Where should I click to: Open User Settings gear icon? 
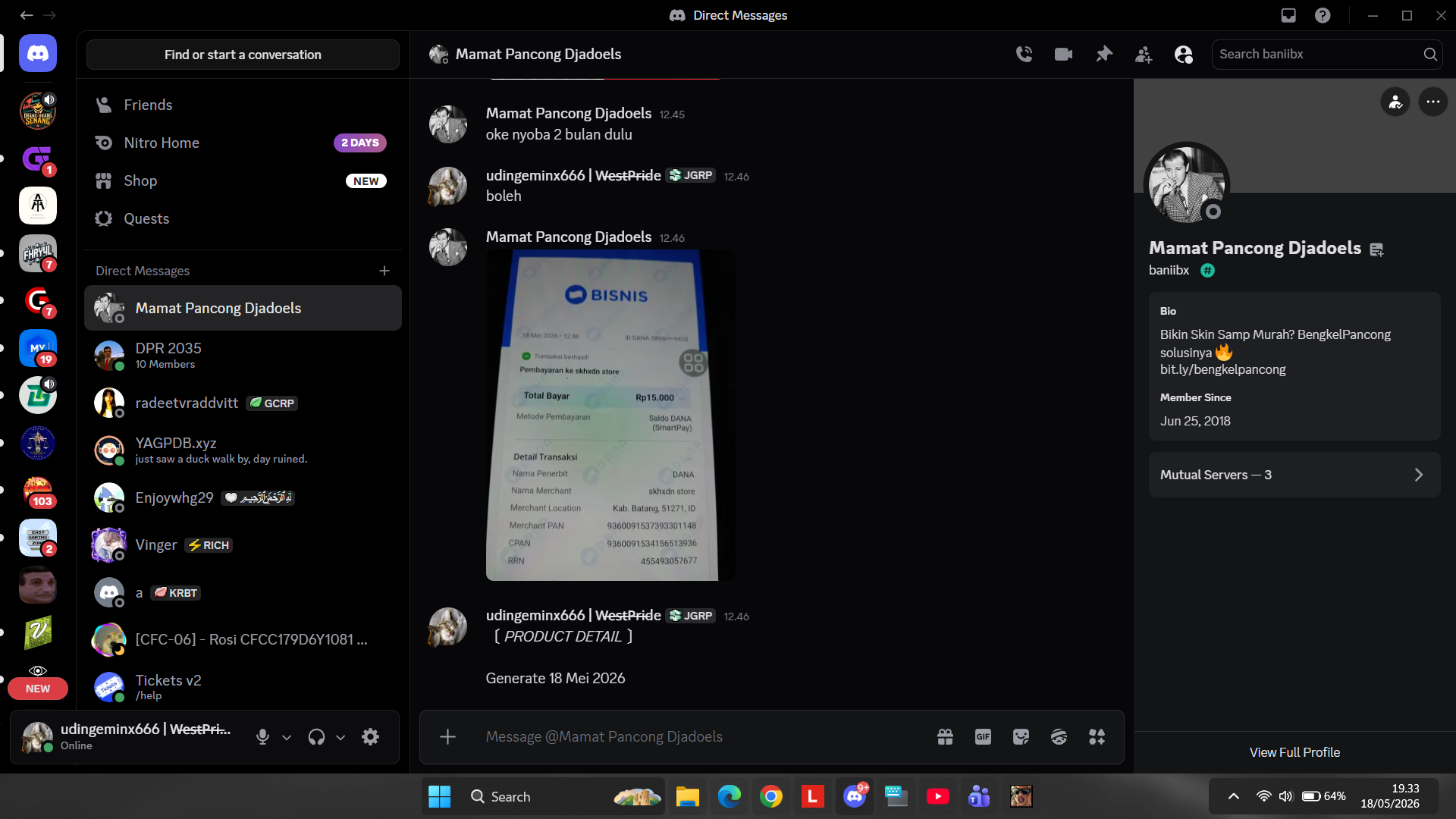pos(370,736)
